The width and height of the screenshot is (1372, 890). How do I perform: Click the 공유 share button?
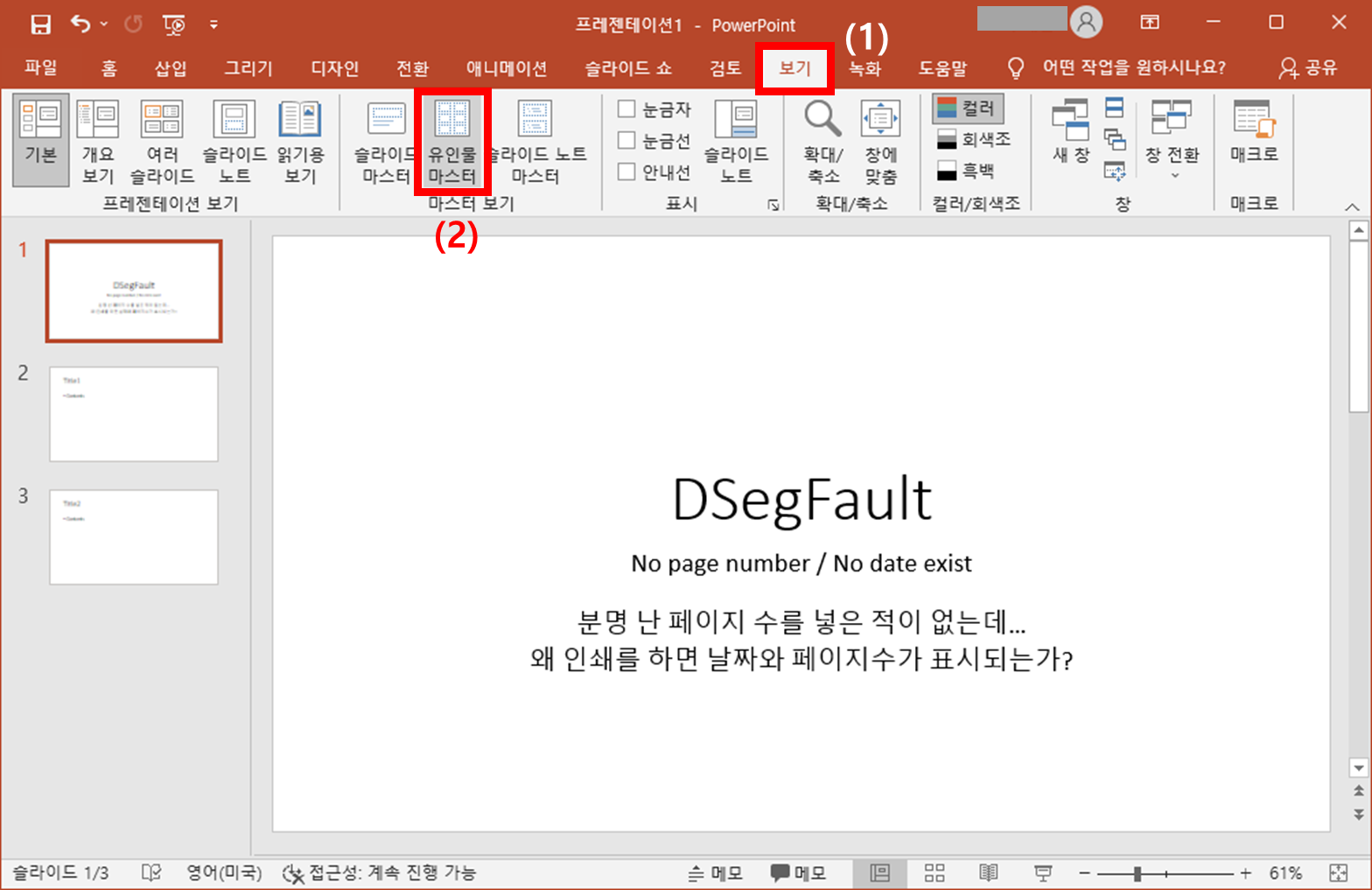pos(1308,67)
